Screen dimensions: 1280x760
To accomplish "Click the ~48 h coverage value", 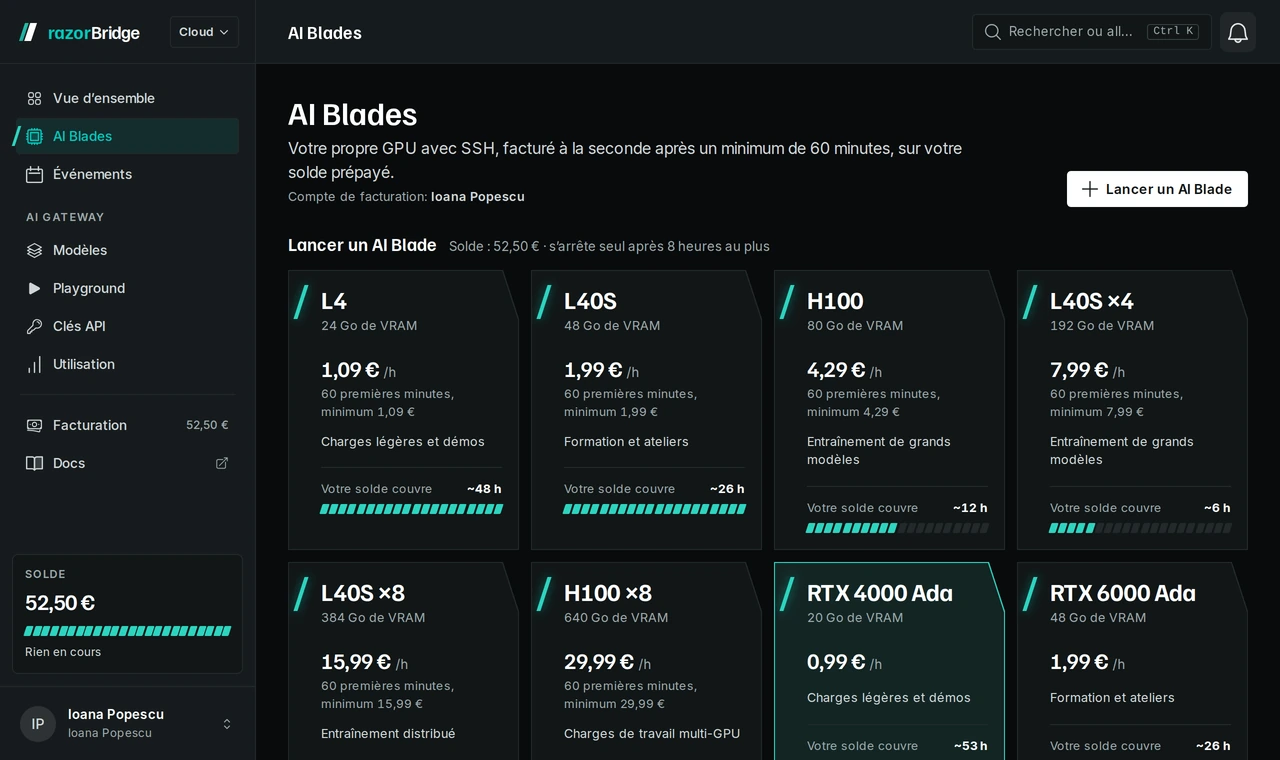I will pyautogui.click(x=484, y=489).
